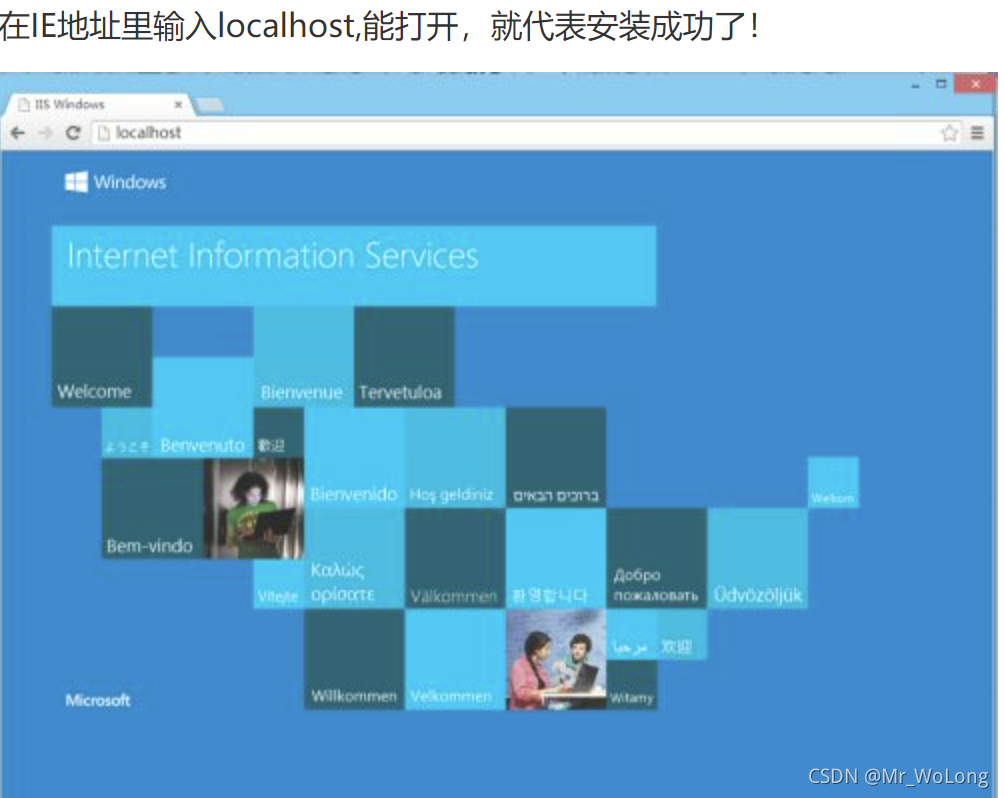The image size is (1004, 798).
Task: Click the Üdvözöljük tile
Action: click(757, 559)
